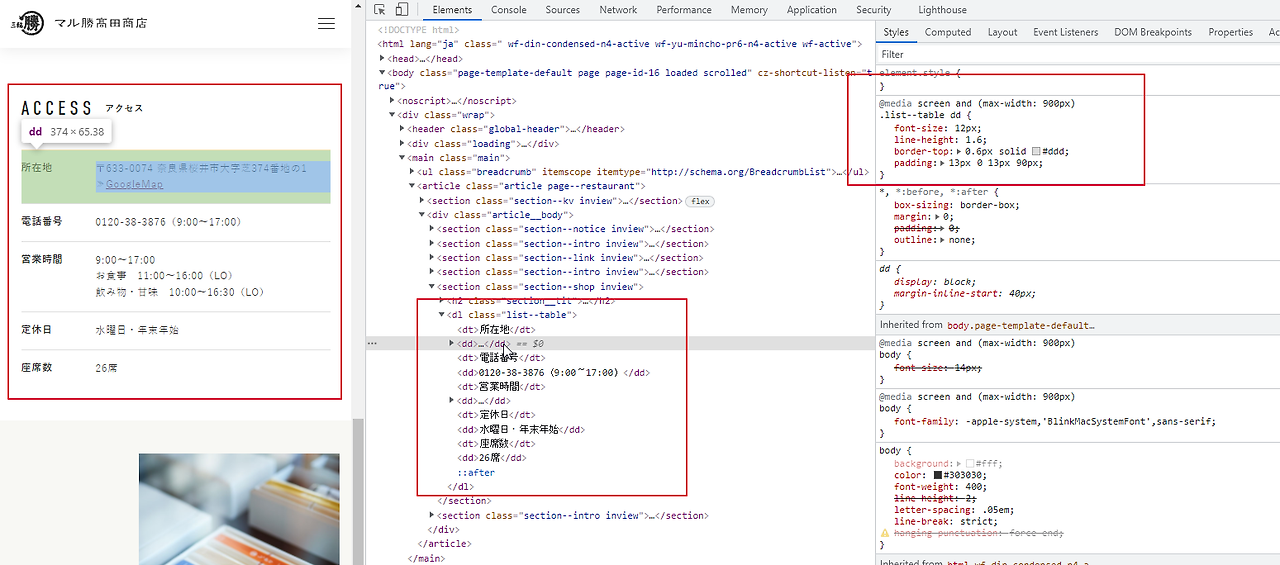
Task: Collapse the dl list--table node
Action: (442, 315)
